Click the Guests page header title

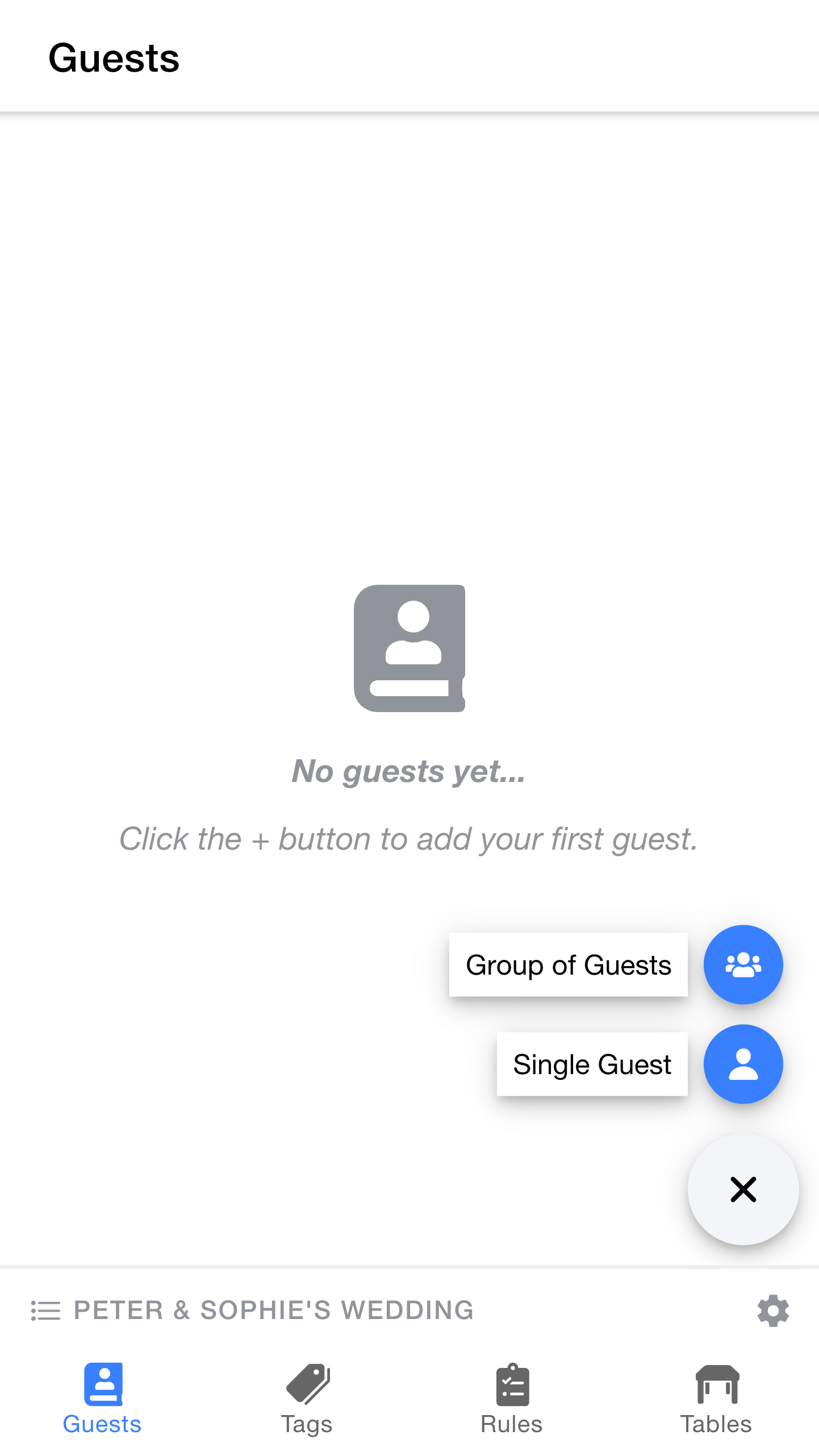114,58
